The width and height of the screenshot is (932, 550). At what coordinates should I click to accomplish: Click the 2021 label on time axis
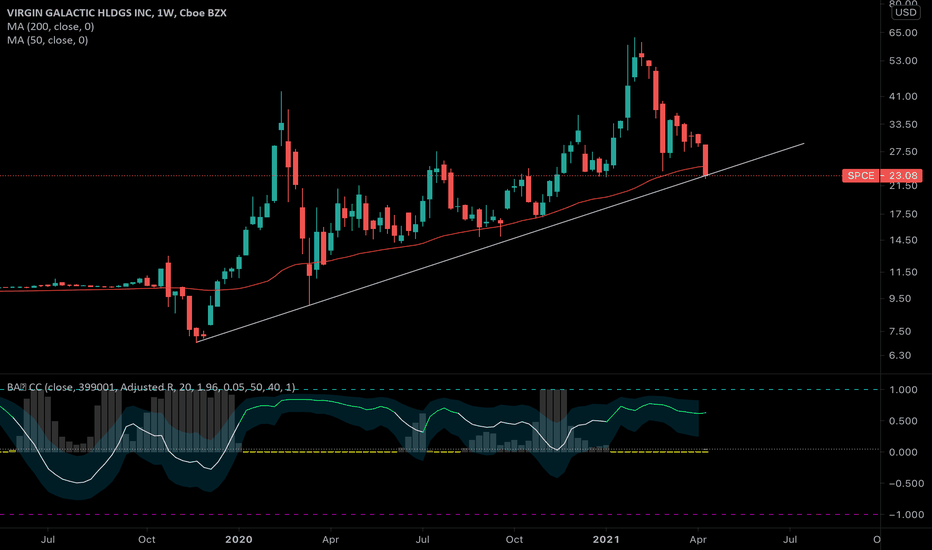(x=606, y=539)
